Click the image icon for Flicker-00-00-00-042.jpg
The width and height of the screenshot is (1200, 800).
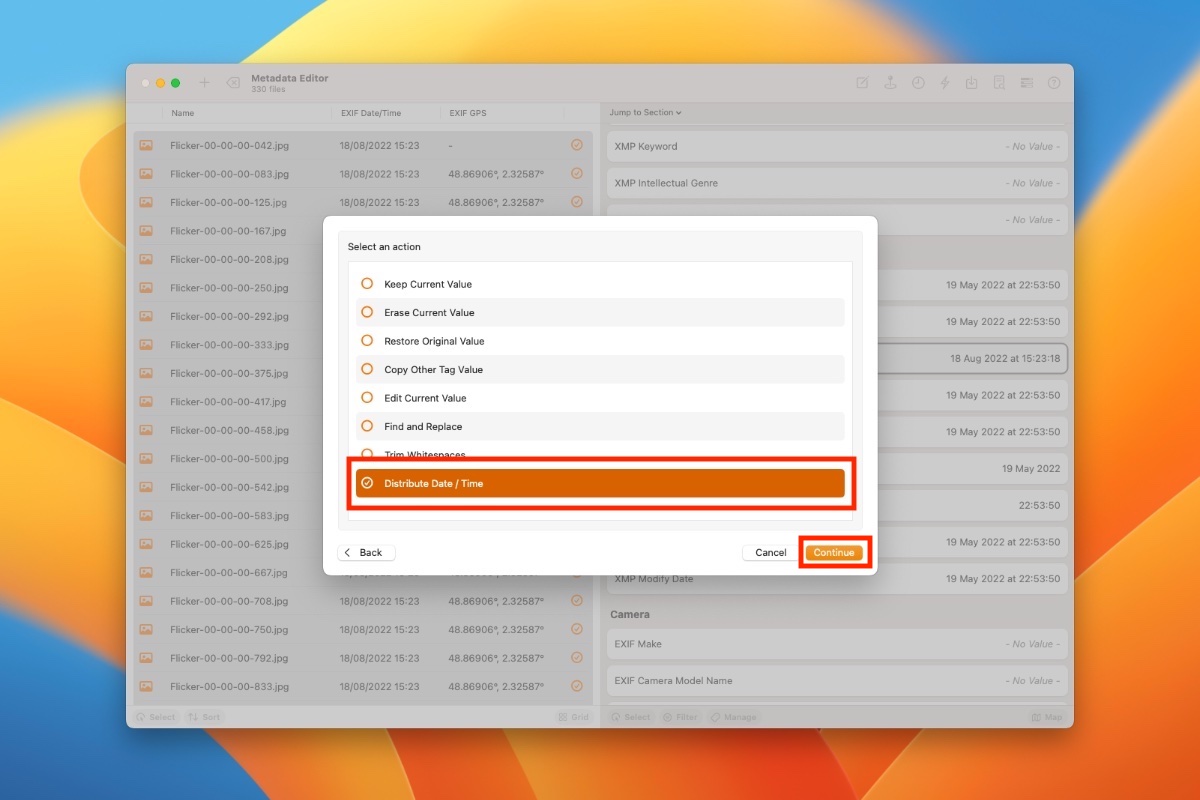[x=146, y=145]
